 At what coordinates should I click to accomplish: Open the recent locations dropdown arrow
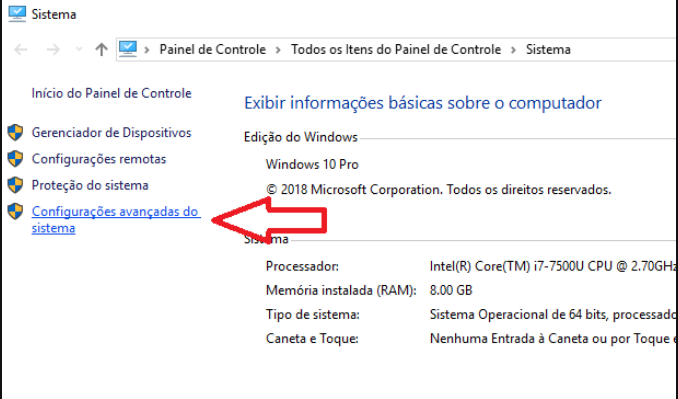pyautogui.click(x=79, y=49)
